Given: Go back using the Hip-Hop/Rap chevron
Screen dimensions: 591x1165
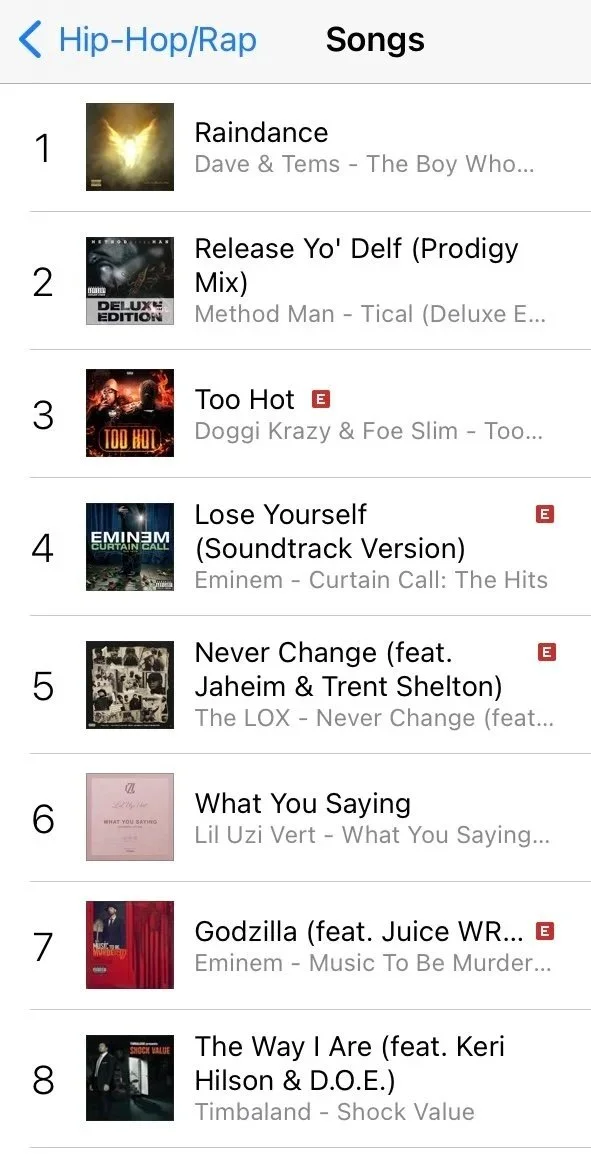Looking at the screenshot, I should (x=31, y=39).
